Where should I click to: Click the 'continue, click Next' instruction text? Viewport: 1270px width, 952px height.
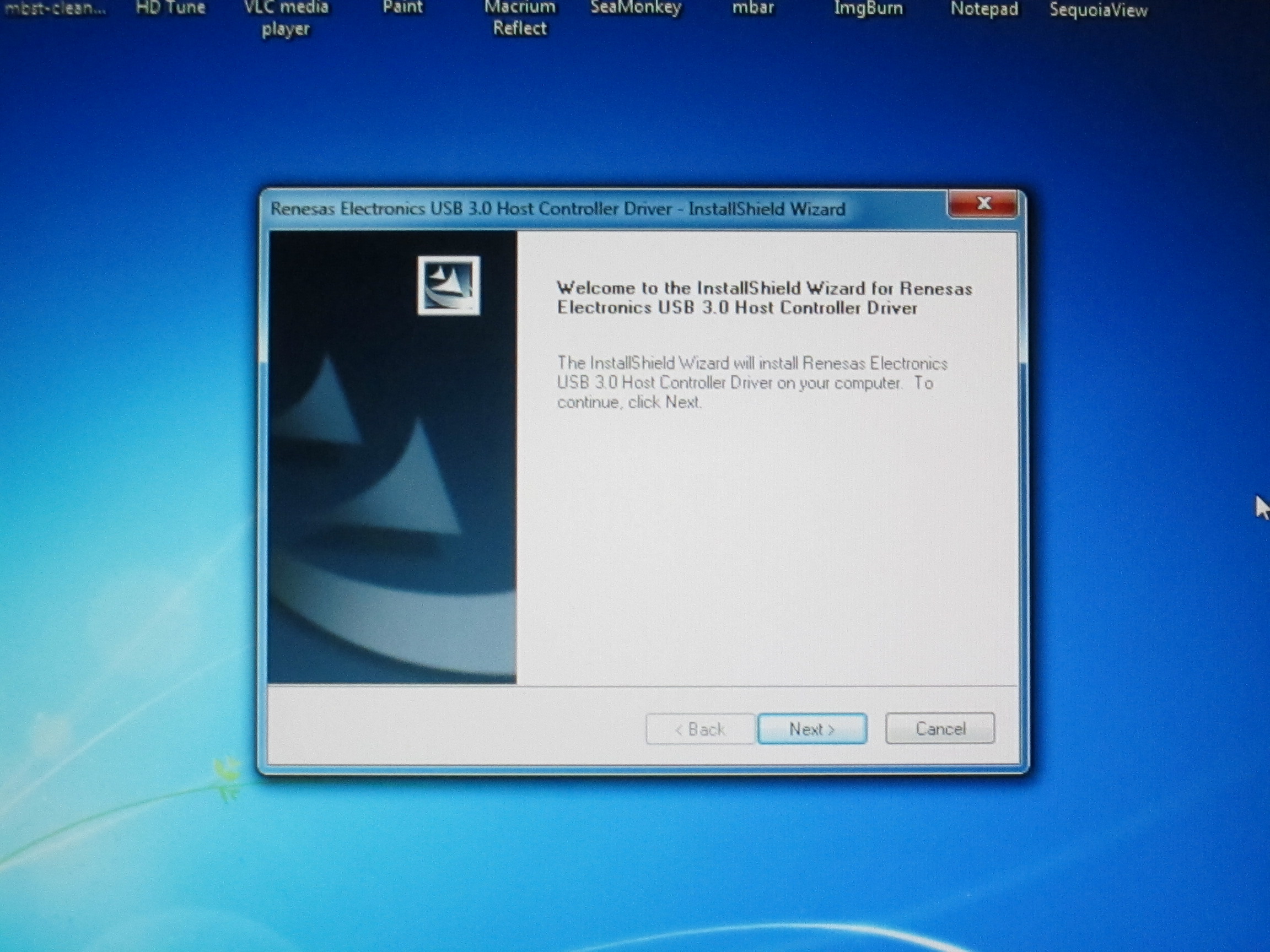629,402
